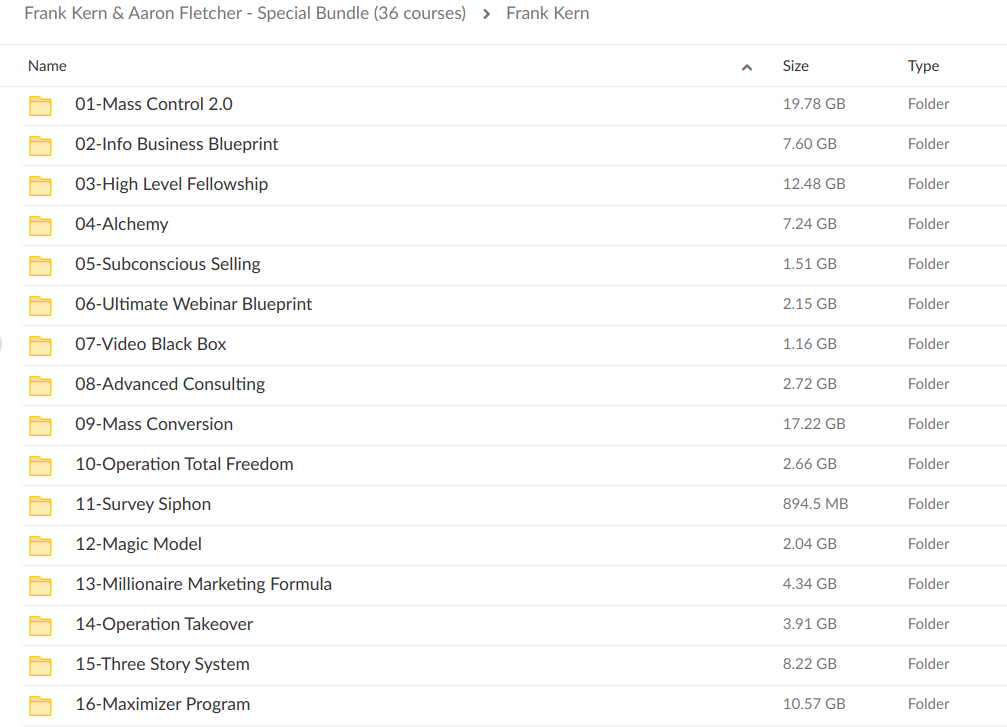Open the 02-Info Business Blueprint folder
This screenshot has width=1007, height=727.
pos(177,144)
